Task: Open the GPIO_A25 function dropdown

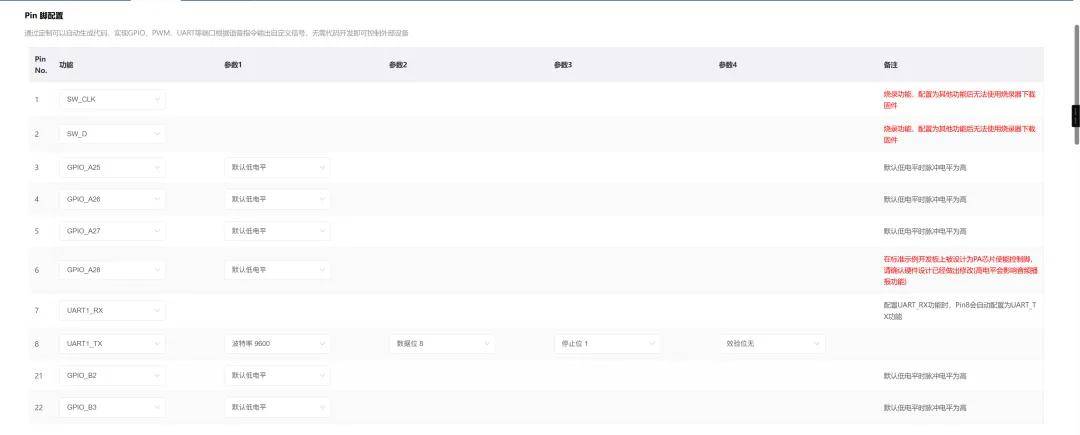Action: coord(112,167)
